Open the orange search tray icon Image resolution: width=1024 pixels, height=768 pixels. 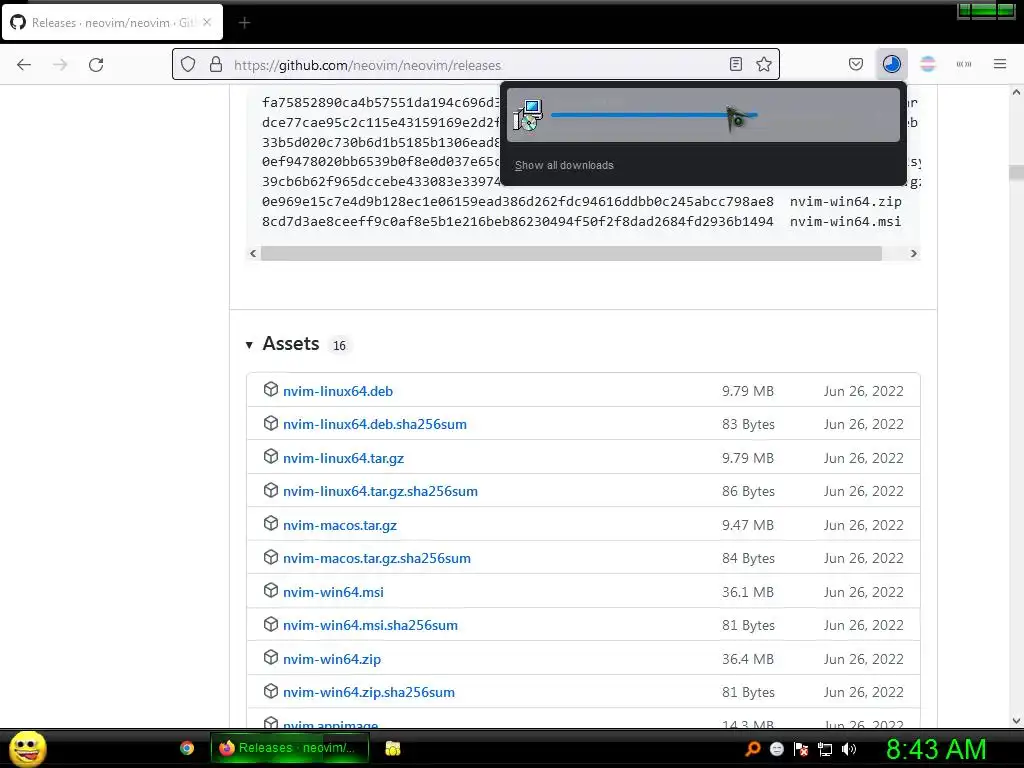tap(753, 749)
